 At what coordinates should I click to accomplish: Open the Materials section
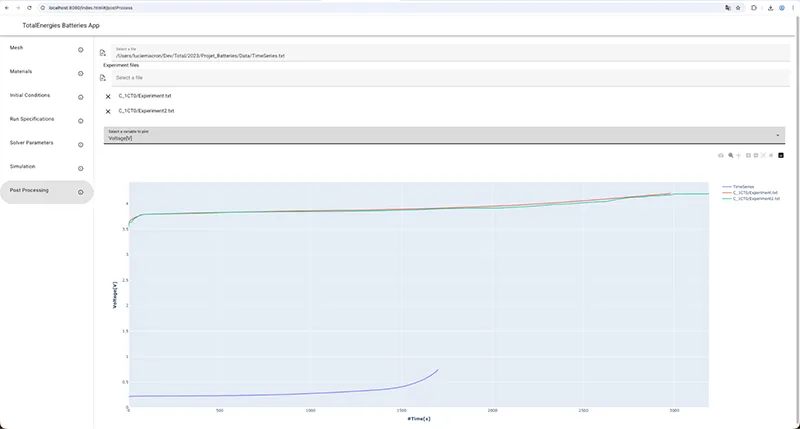pyautogui.click(x=21, y=71)
